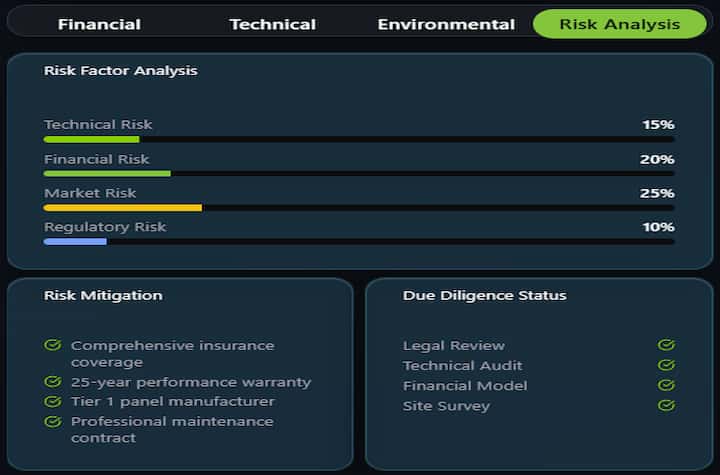Viewport: 720px width, 475px height.
Task: Click the yellow Market Risk bar
Action: 123,207
